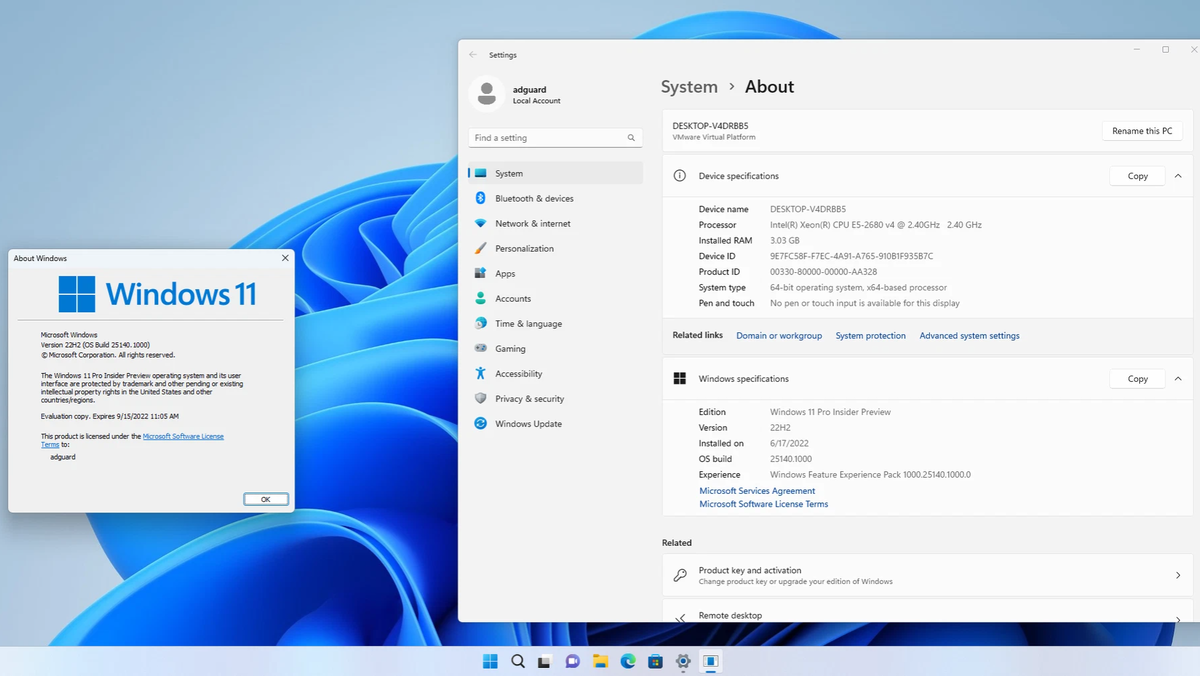The image size is (1200, 676).
Task: Select Accessibility label in sidebar
Action: pyautogui.click(x=518, y=374)
